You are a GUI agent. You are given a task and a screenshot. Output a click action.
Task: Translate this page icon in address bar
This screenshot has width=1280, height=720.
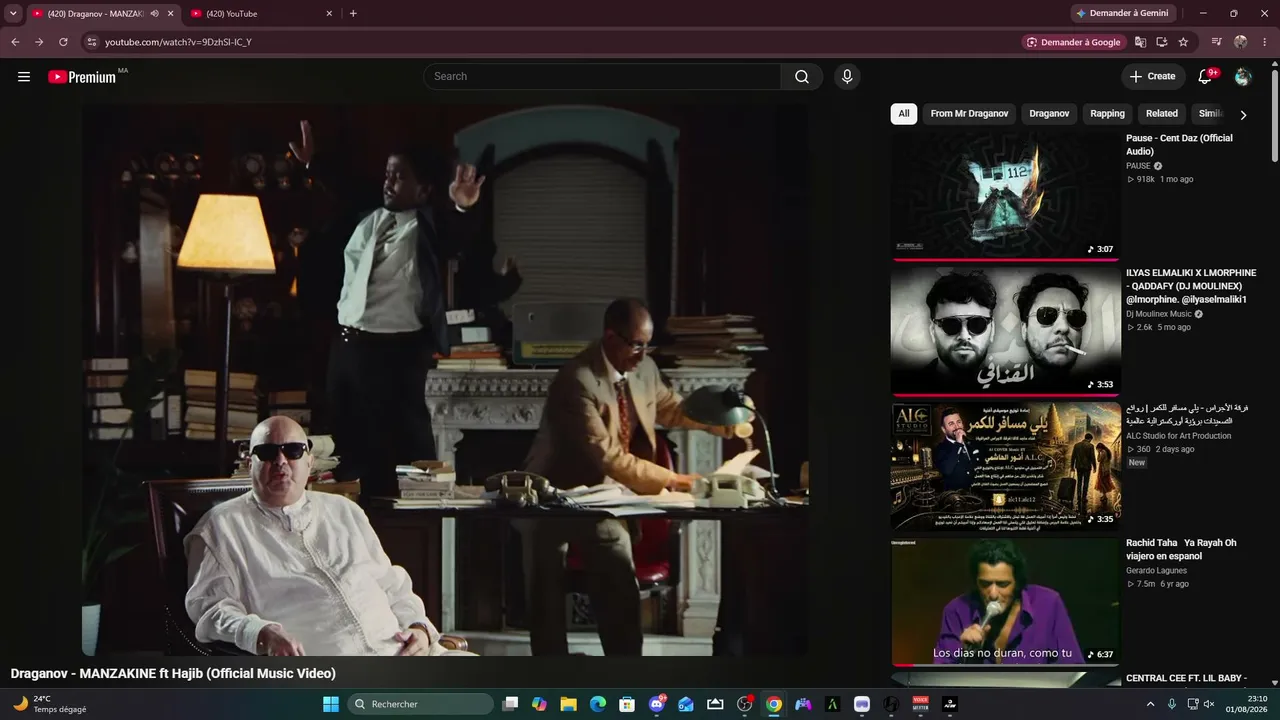(x=1140, y=42)
